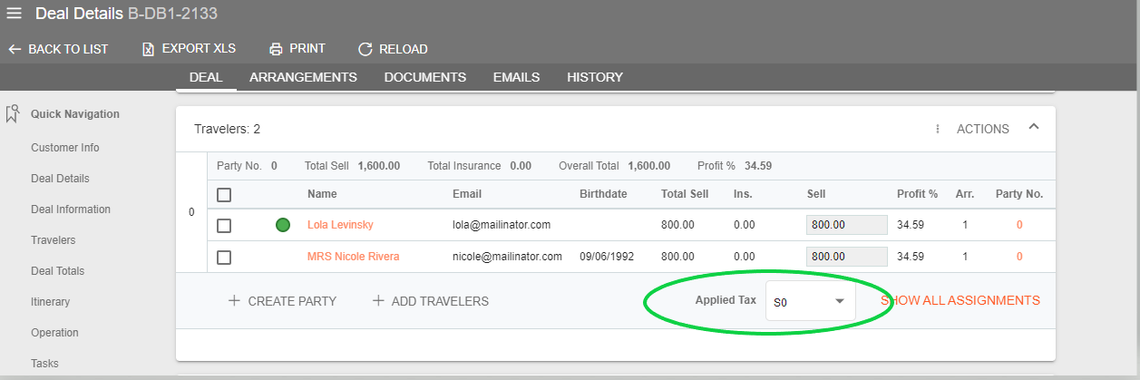This screenshot has height=380, width=1140.
Task: Open the History tab
Action: (595, 77)
